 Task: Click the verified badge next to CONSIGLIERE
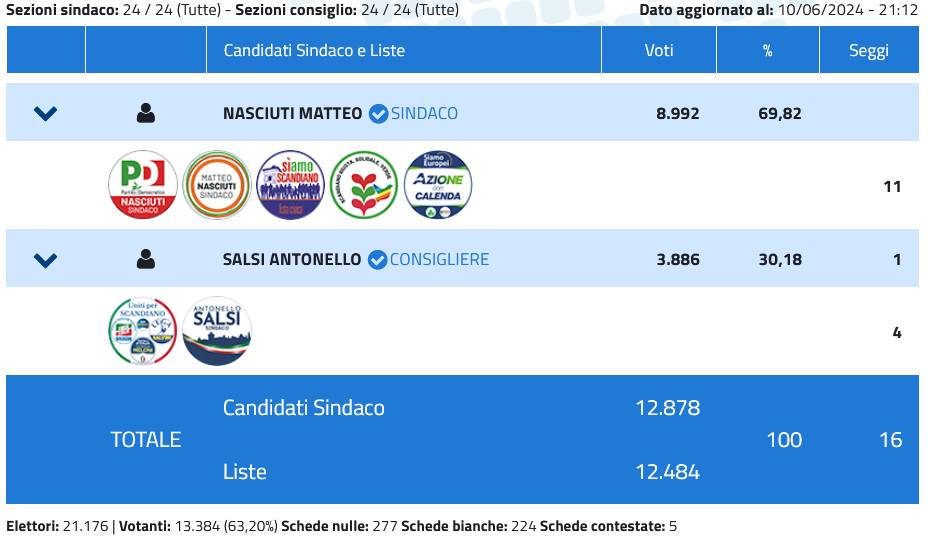tap(377, 260)
